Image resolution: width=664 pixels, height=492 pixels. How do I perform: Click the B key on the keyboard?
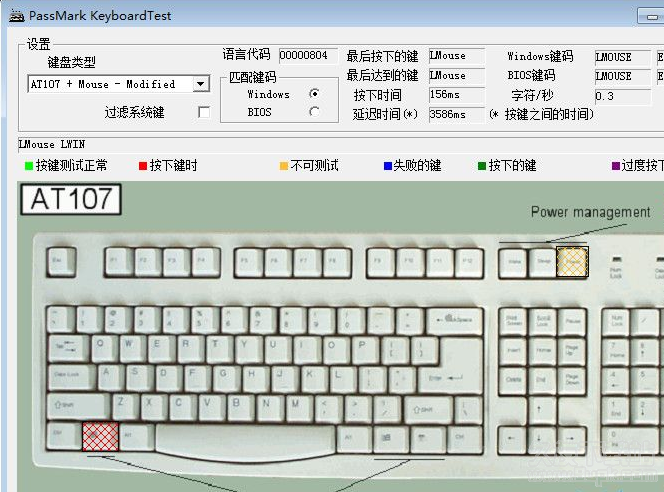241,408
